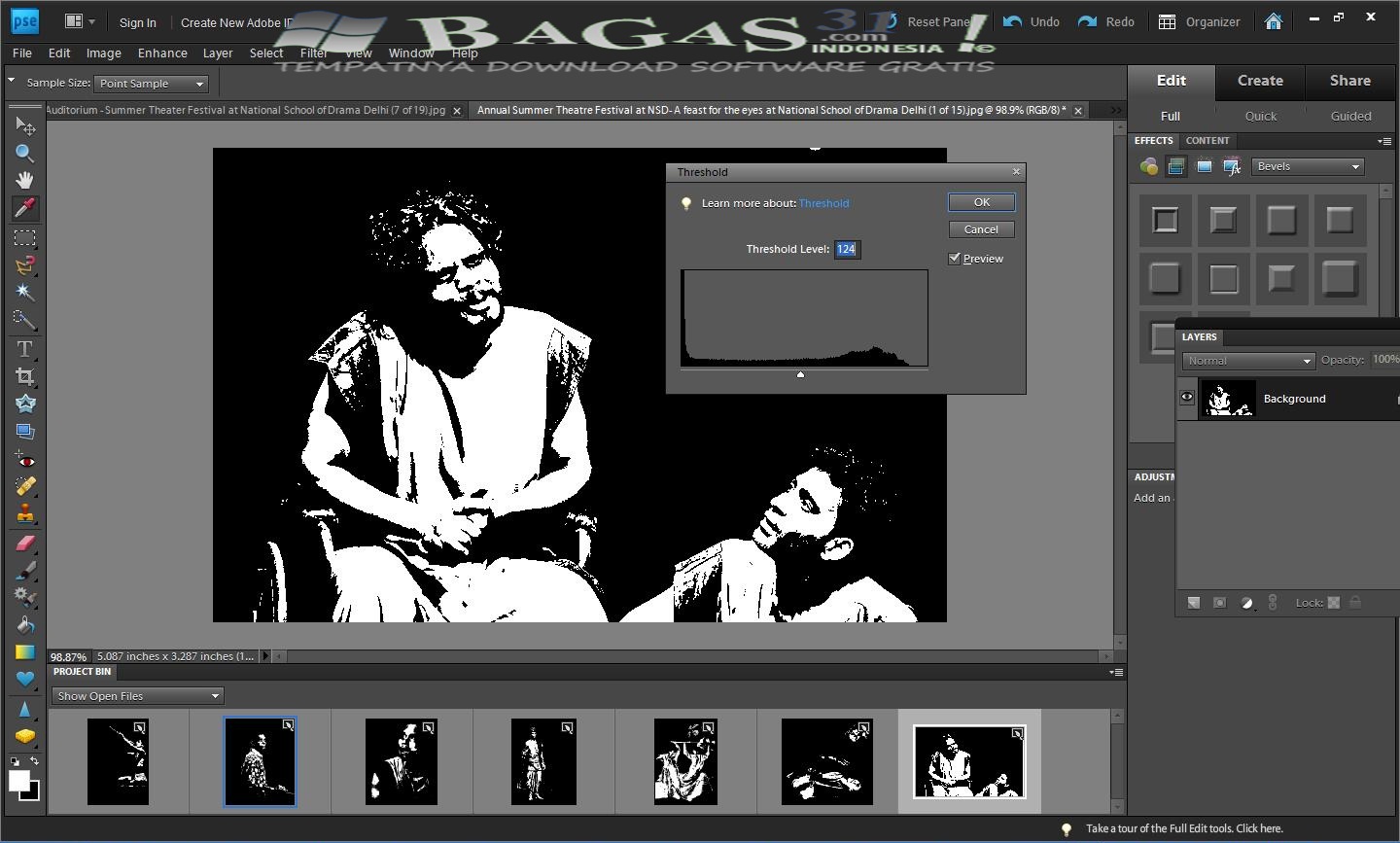Screen dimensions: 1400x843
Task: Open the Enhance menu
Action: 162,53
